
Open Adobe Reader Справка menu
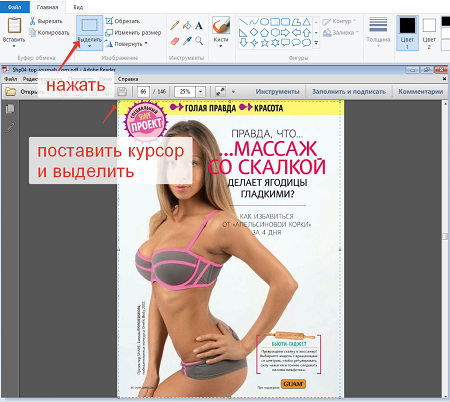tap(128, 79)
